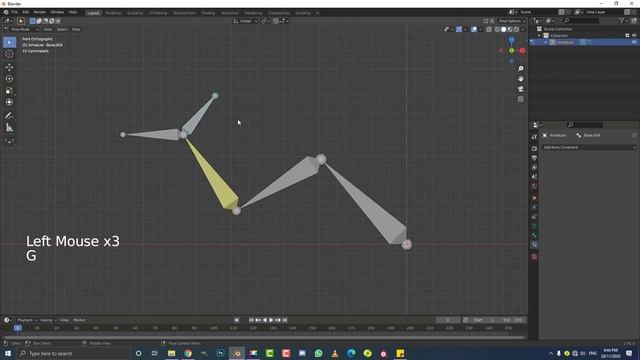Select the Breakdowner pose tool
640x360 pixels.
click(9, 141)
